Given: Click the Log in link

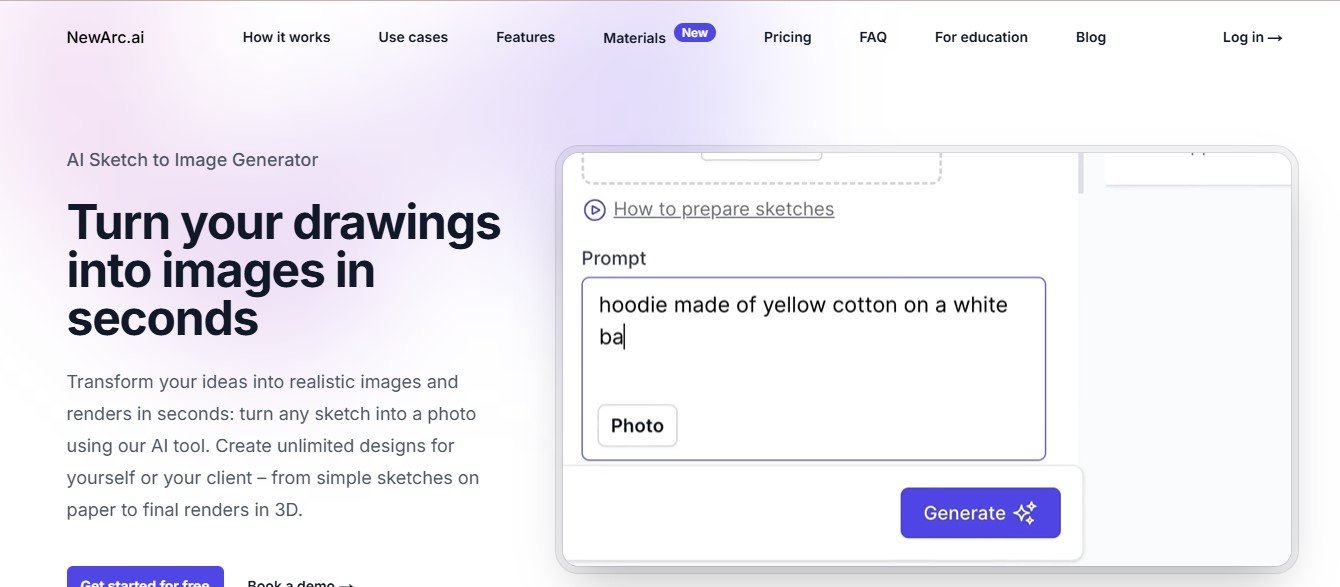Looking at the screenshot, I should 1251,37.
